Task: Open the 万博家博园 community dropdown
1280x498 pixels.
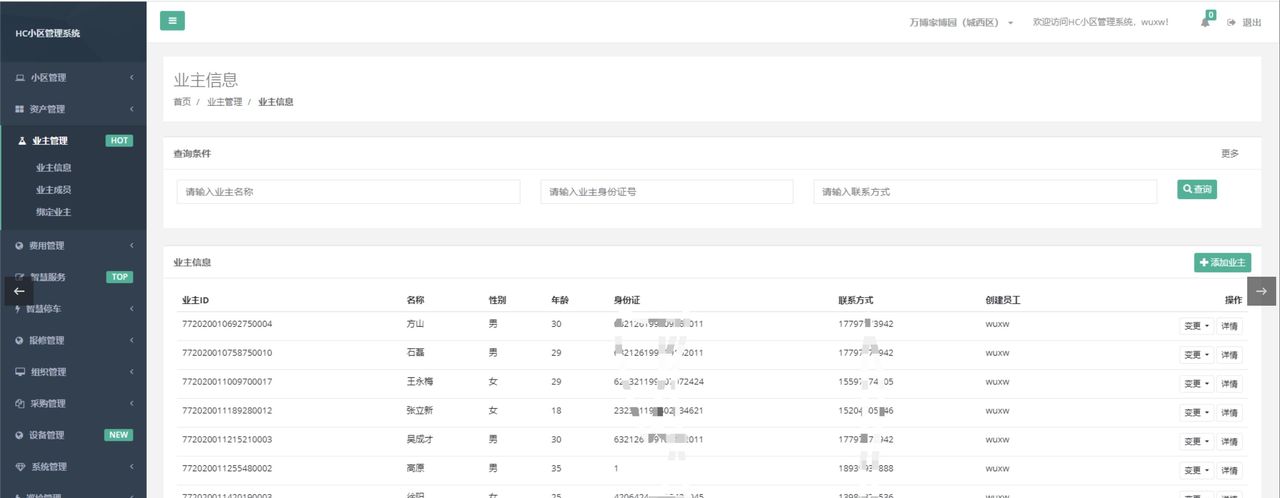Action: click(x=961, y=22)
